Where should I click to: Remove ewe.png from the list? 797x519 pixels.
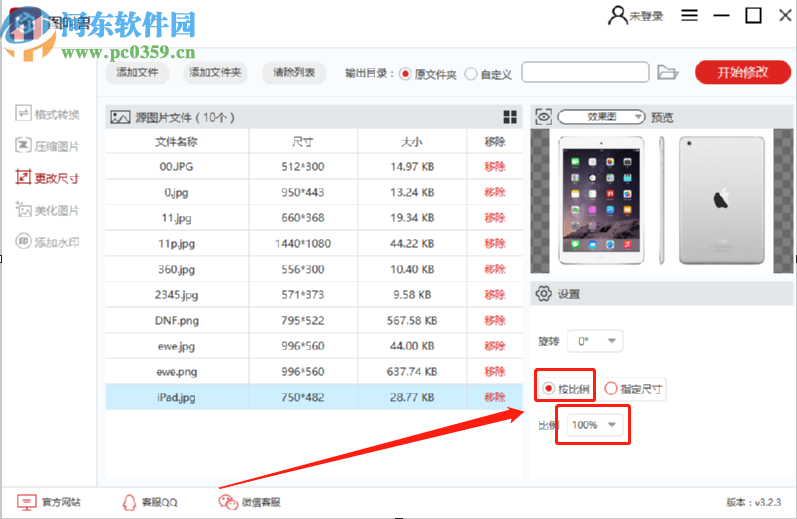[x=495, y=372]
